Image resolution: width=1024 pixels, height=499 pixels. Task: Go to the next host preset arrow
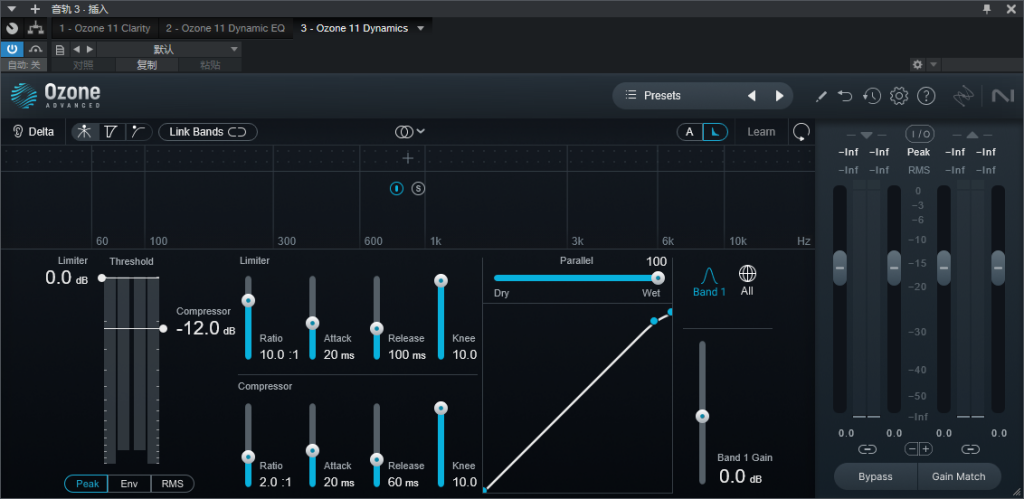coord(89,49)
